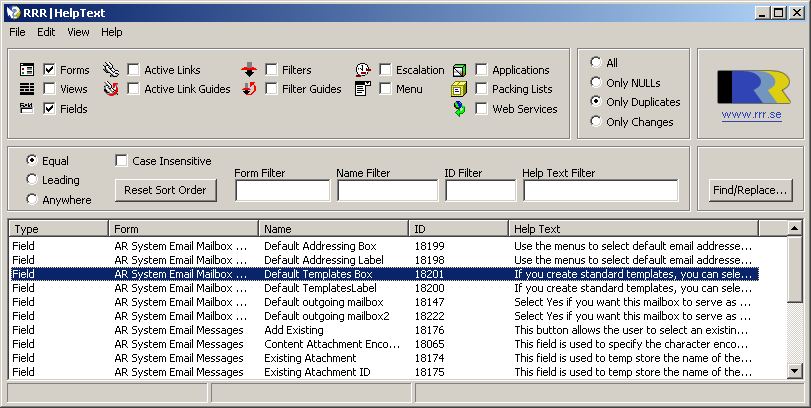Click the Escalation clock icon

(x=363, y=70)
